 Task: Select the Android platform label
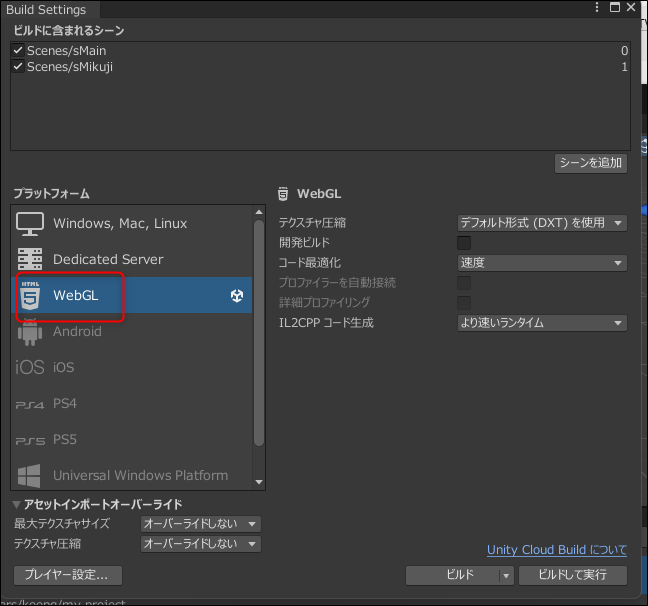click(x=77, y=332)
